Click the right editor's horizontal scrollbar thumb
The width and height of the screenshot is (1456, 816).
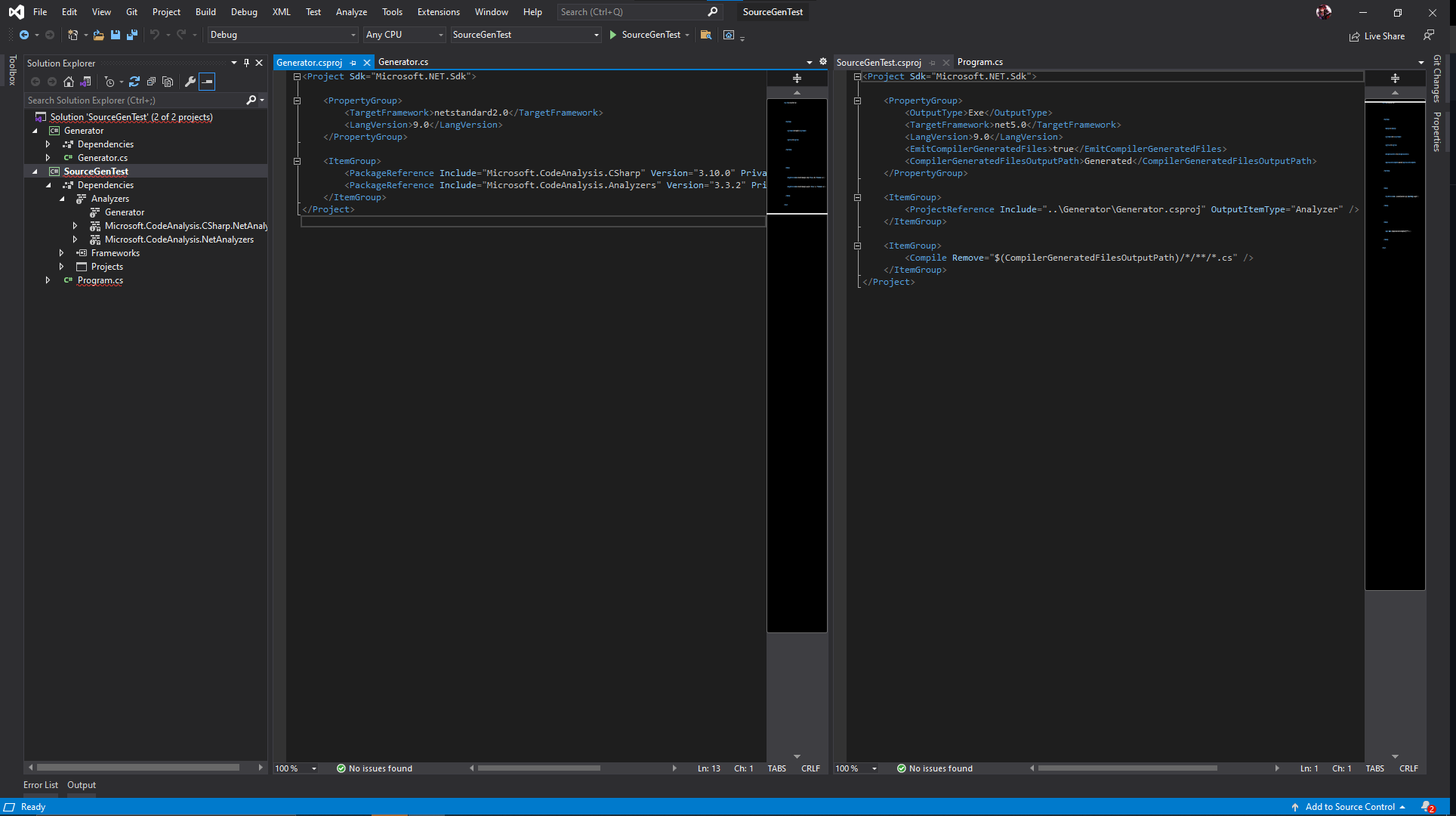1127,768
